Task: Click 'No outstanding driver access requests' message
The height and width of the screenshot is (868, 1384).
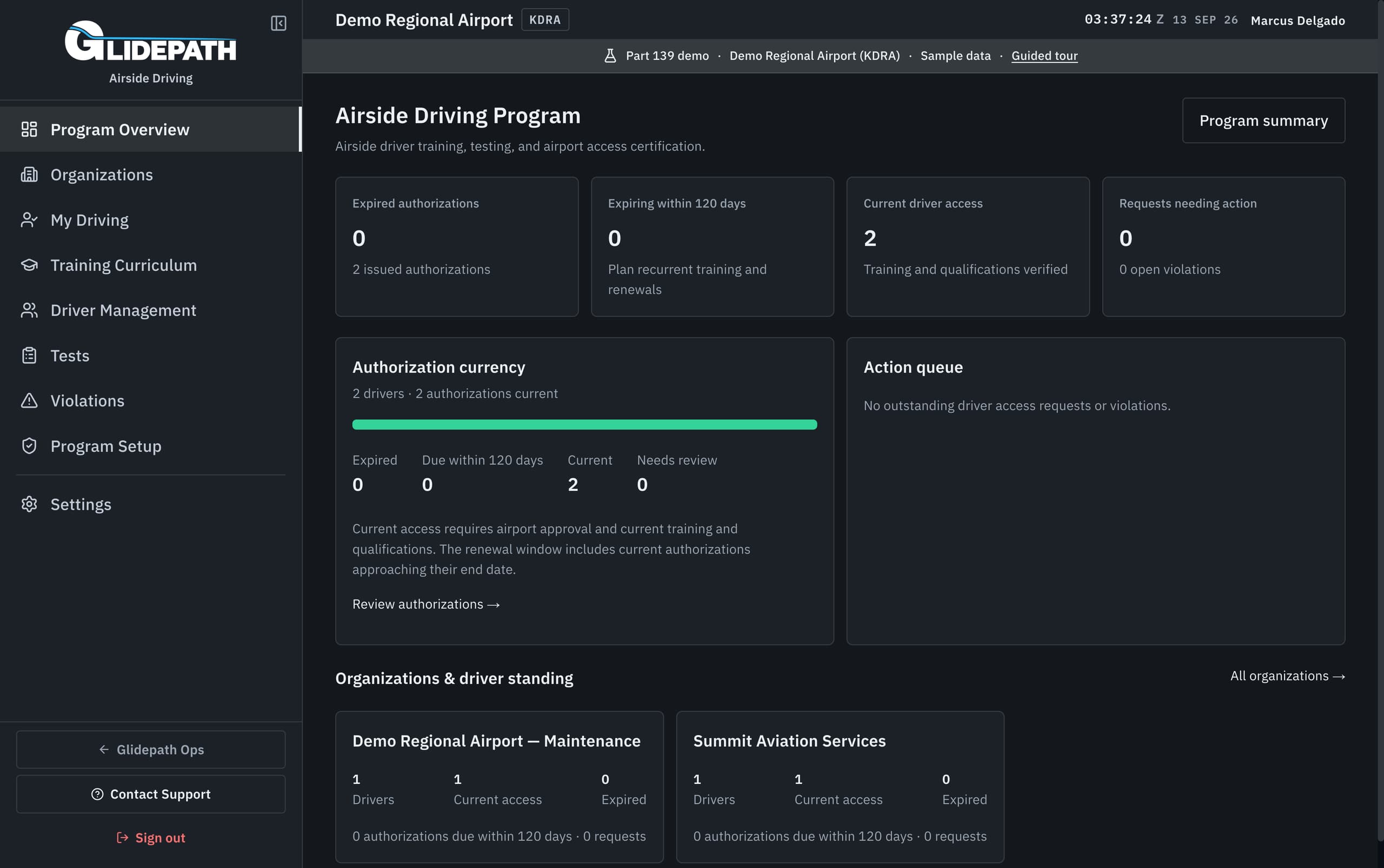Action: pos(1016,405)
